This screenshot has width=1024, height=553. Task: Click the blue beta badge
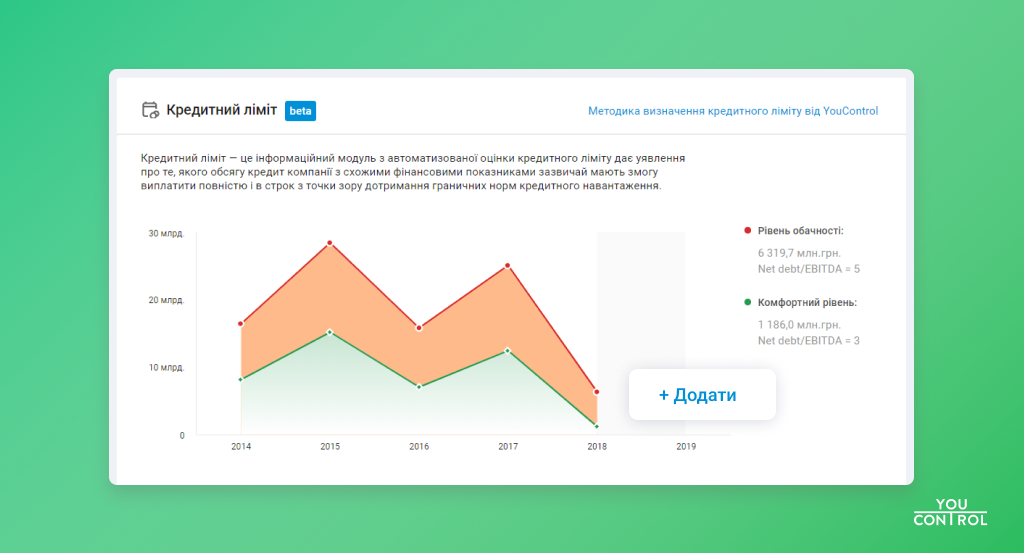point(300,111)
